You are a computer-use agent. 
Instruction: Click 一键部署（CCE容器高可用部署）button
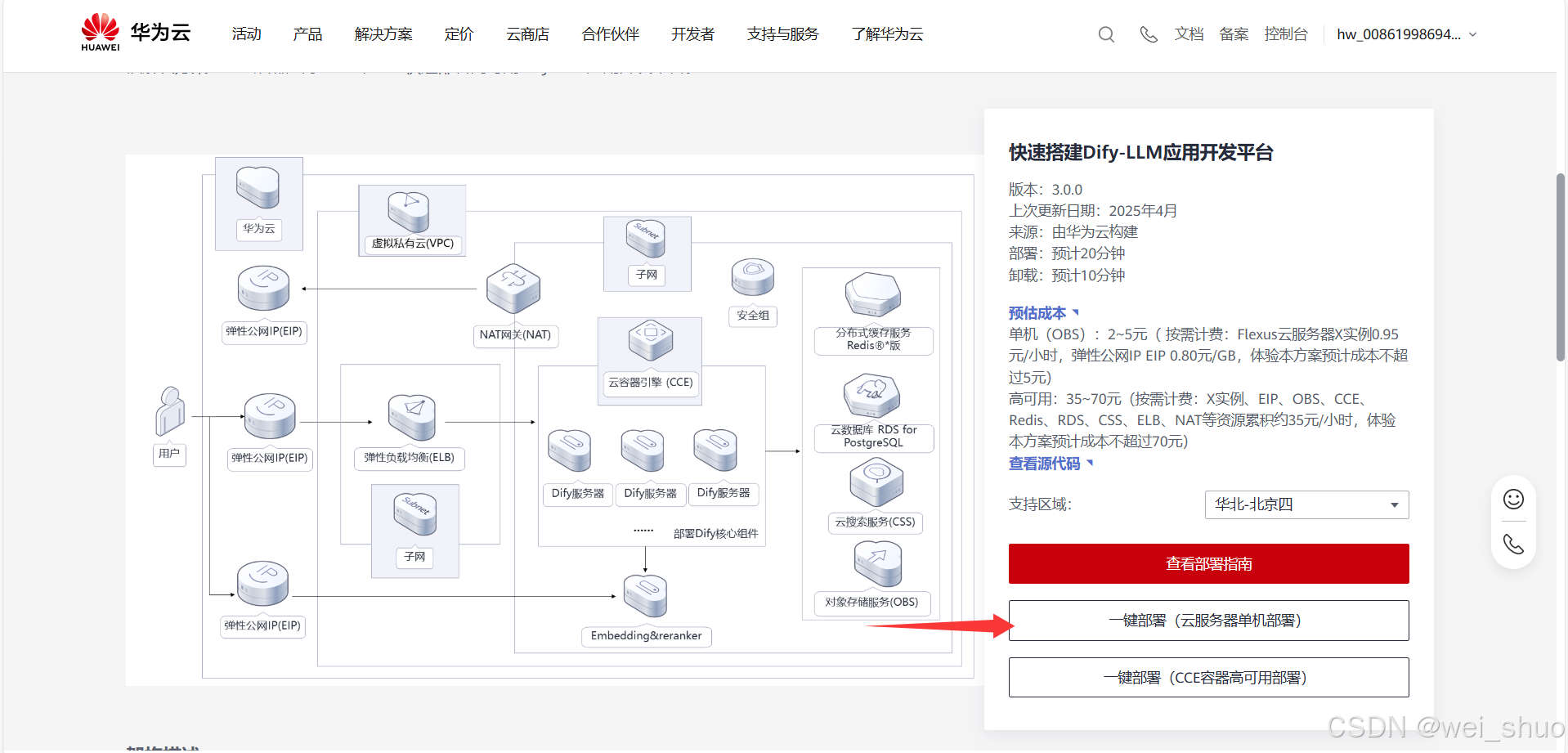click(1208, 677)
